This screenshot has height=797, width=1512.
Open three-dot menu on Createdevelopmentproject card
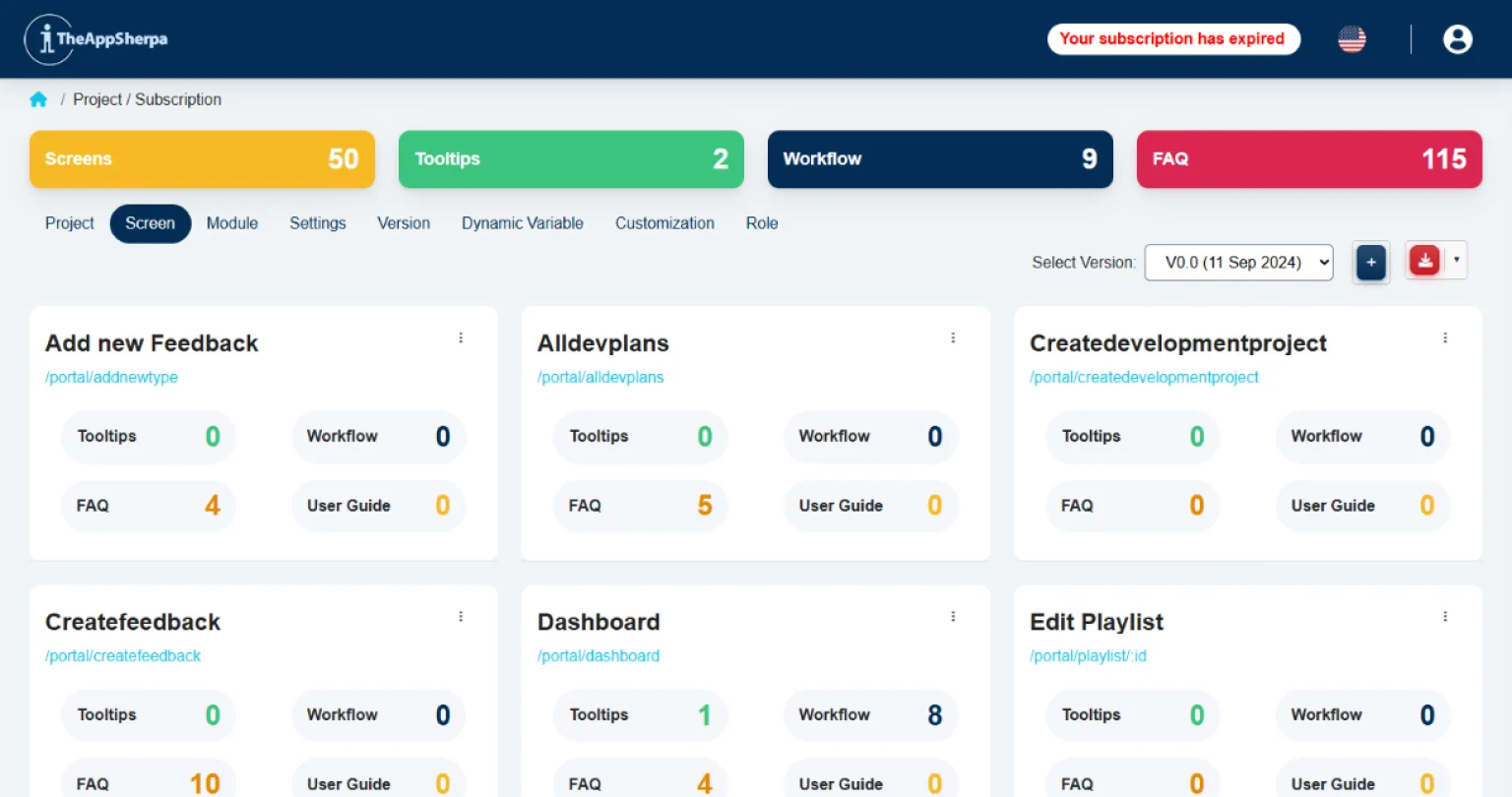coord(1445,337)
